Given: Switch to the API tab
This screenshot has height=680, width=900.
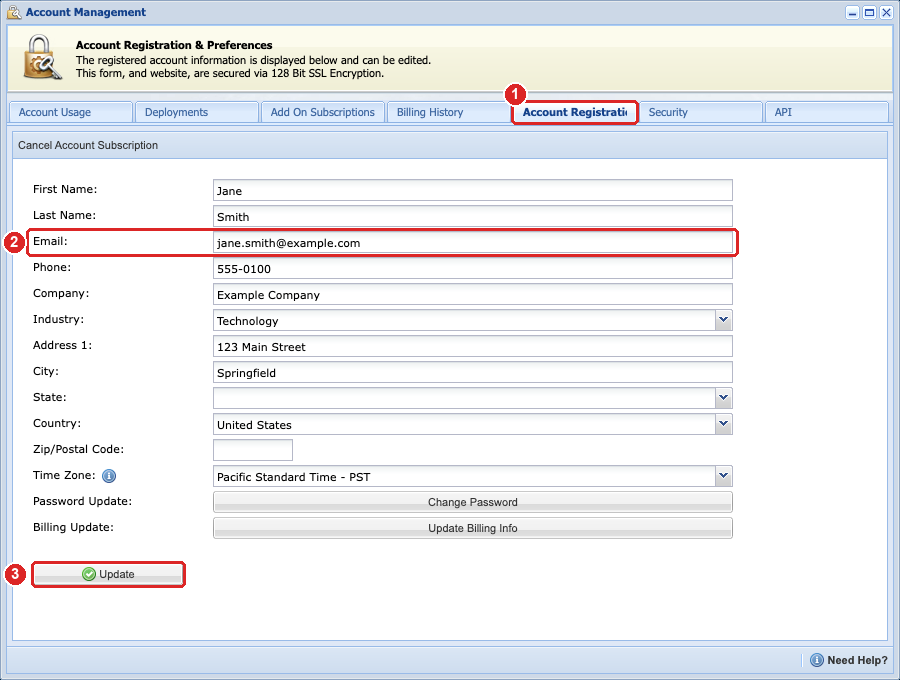Looking at the screenshot, I should [827, 112].
